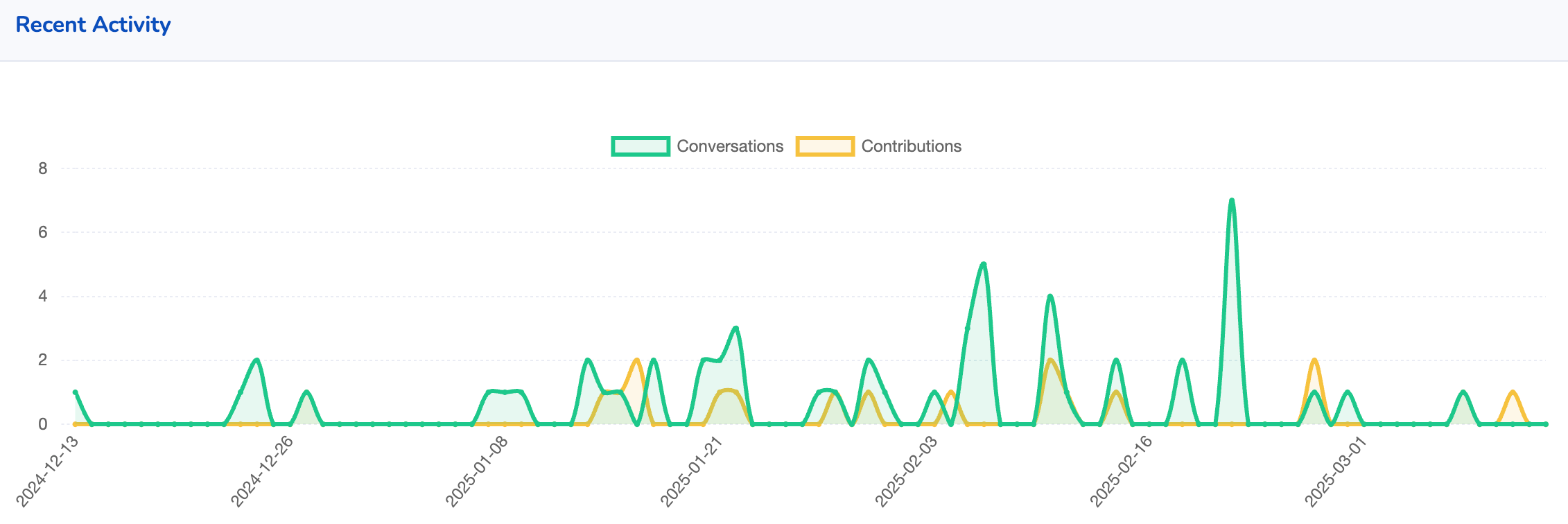Click the 2024-12-26 x-axis date label
This screenshot has height=524, width=1568.
(x=262, y=472)
